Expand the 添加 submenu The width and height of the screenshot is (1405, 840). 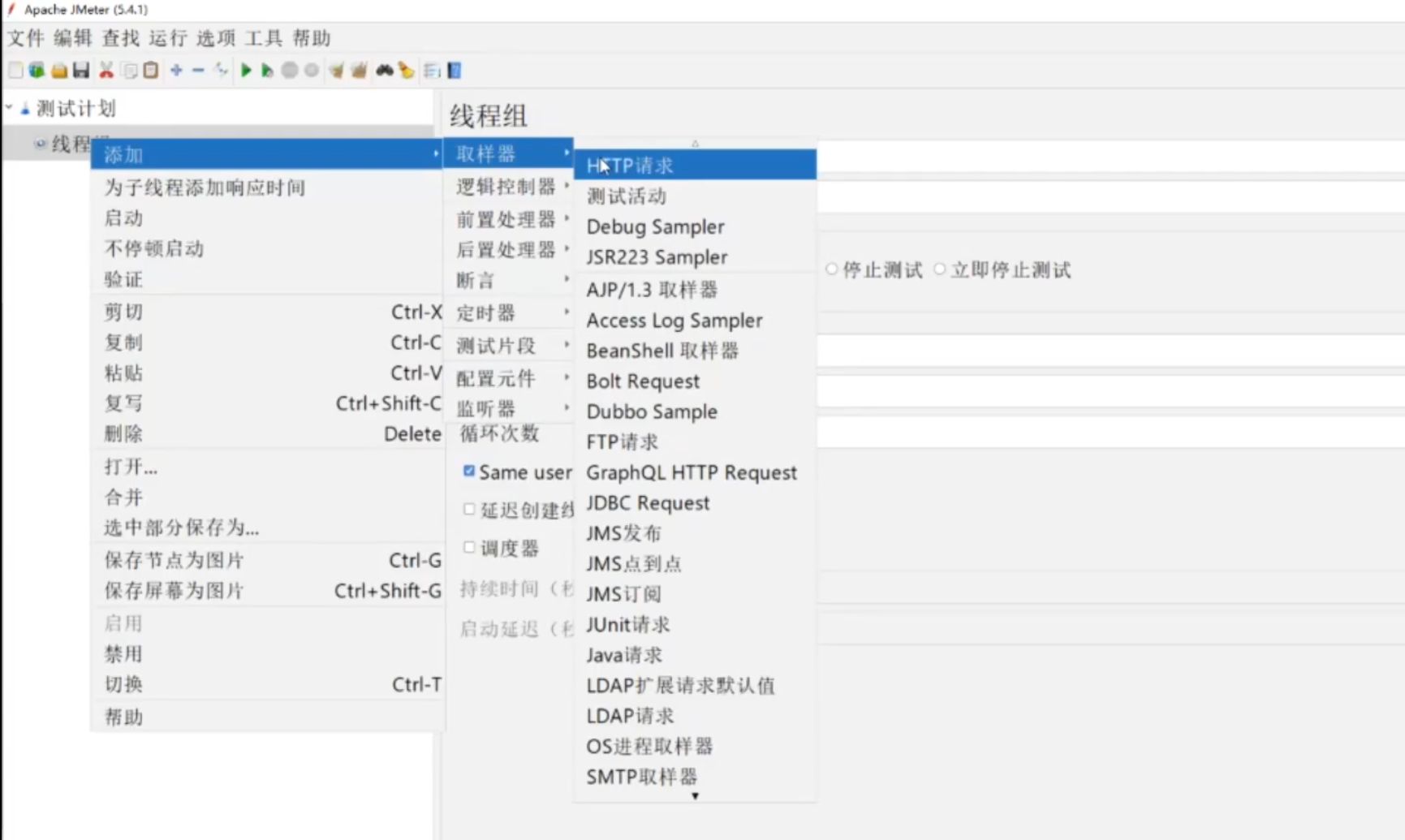tap(267, 154)
